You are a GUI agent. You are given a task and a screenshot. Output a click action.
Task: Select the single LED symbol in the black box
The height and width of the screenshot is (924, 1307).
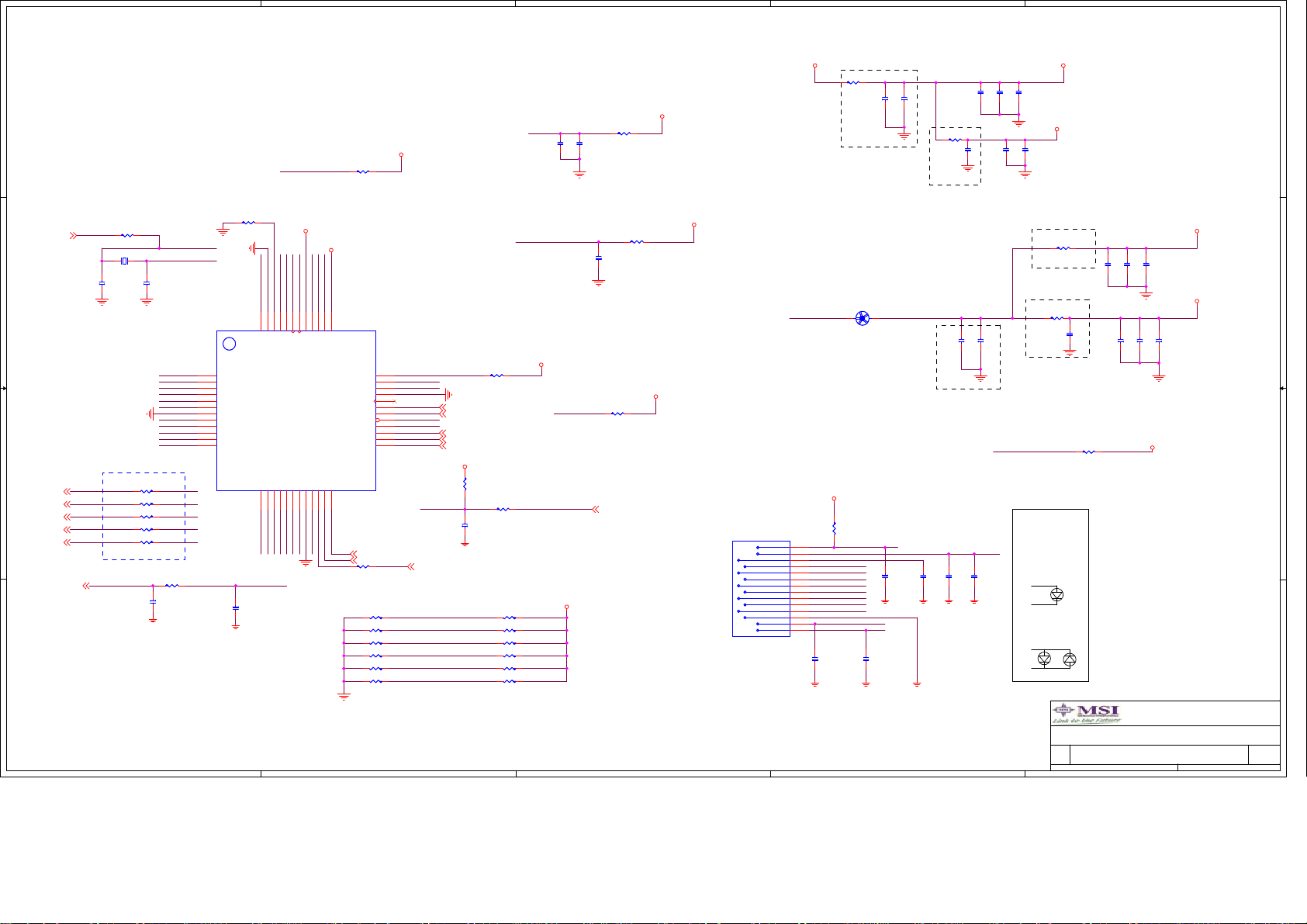(1056, 595)
